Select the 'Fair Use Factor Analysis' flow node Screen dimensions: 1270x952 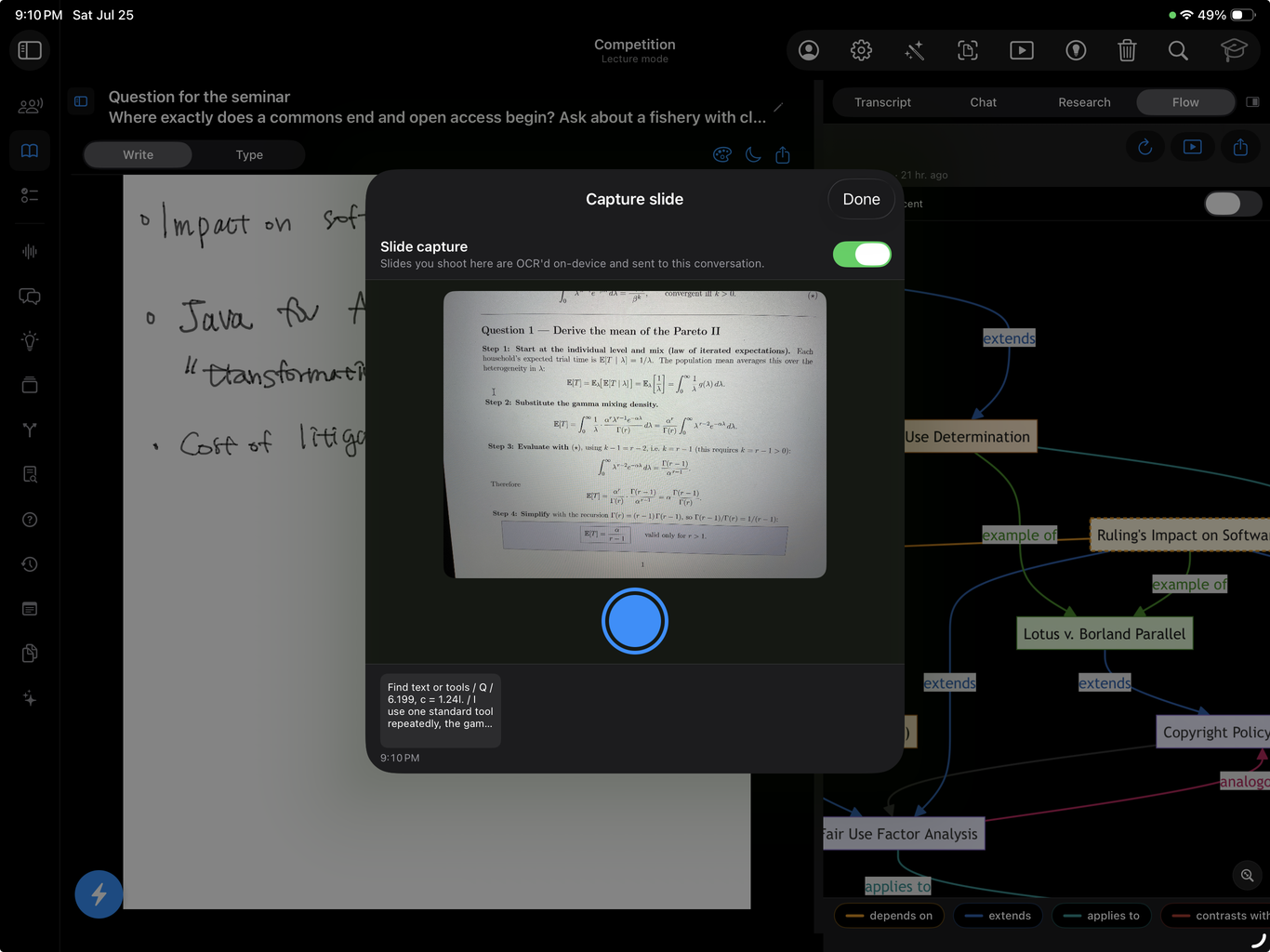click(x=904, y=834)
